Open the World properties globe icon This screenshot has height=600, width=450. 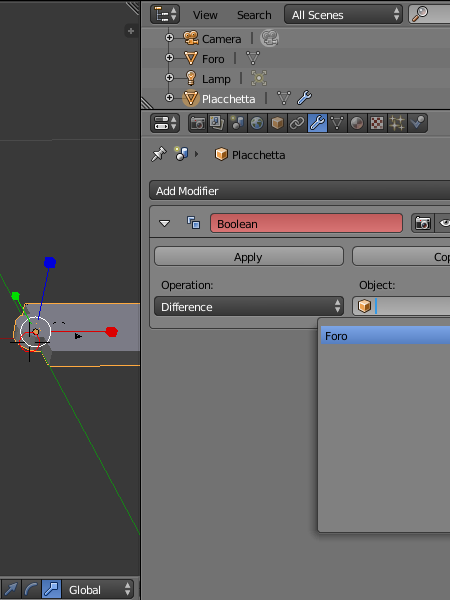tap(257, 123)
